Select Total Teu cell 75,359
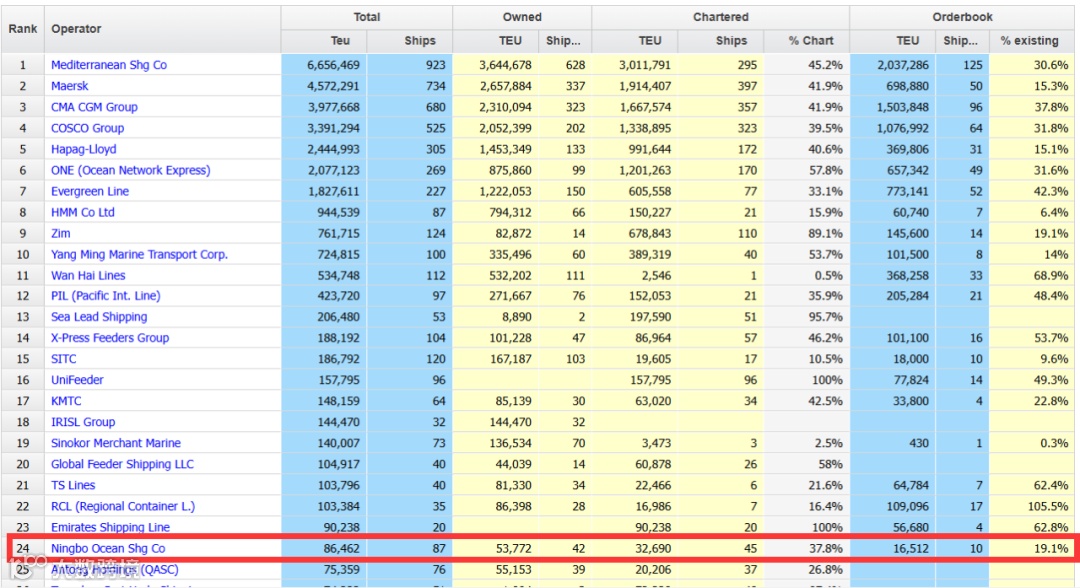 (x=324, y=569)
